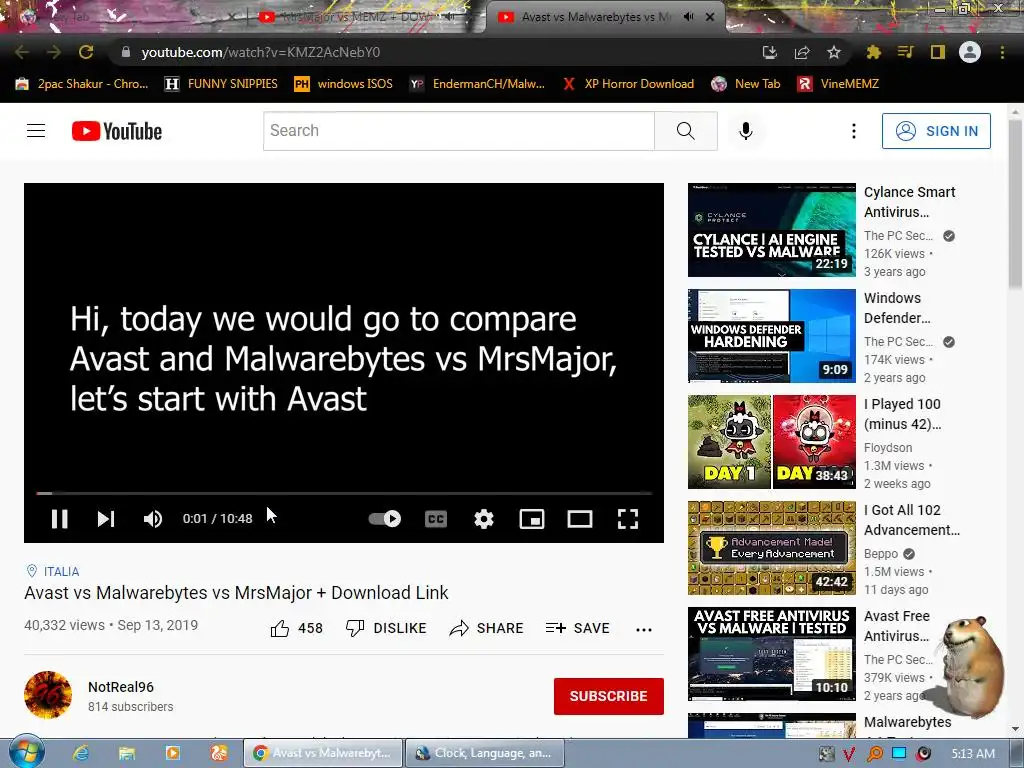This screenshot has width=1024, height=768.
Task: Open the NotReal96 channel name link
Action: [x=121, y=687]
